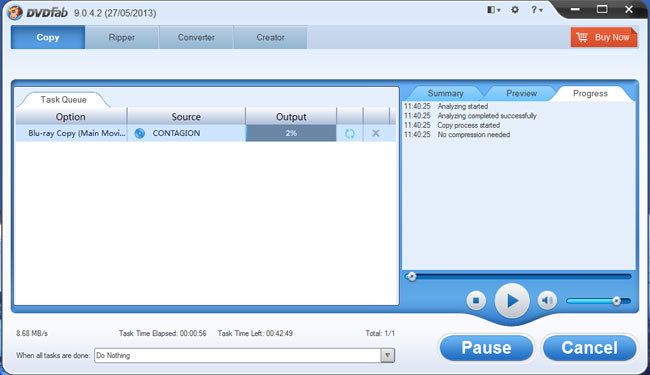Maximize the DVDFab window

click(x=602, y=10)
